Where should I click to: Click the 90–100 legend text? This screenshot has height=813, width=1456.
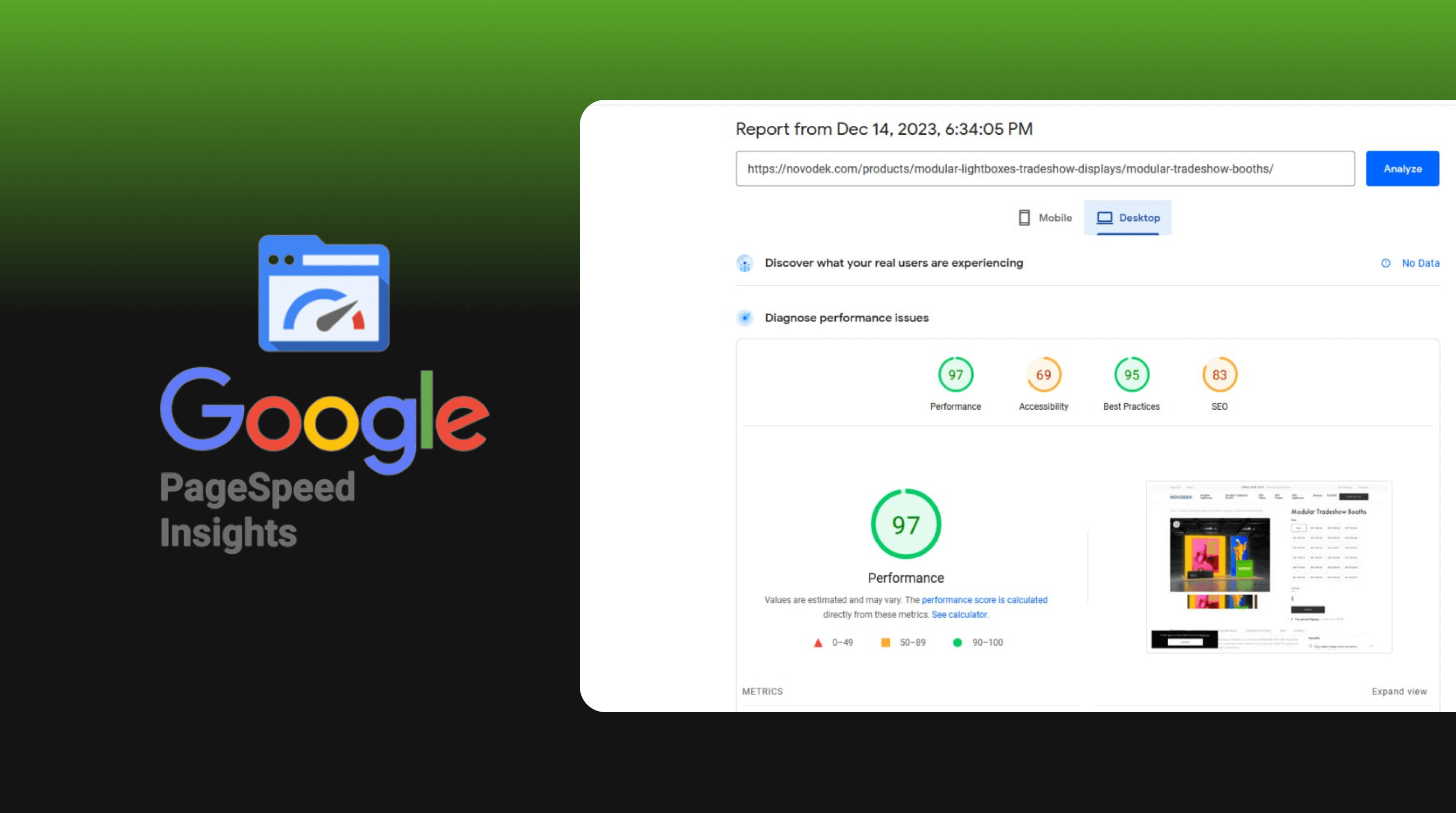click(x=988, y=642)
